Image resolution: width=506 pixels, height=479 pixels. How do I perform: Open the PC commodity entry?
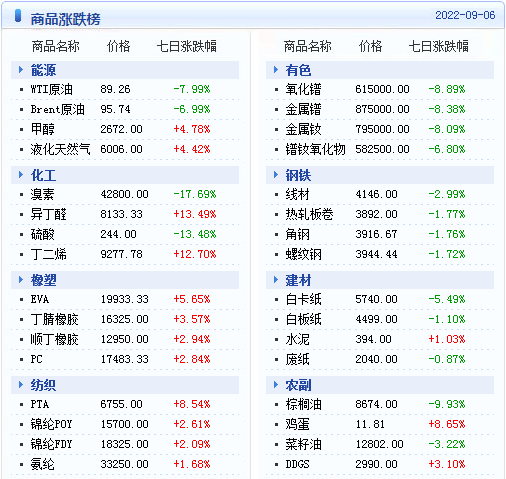(x=37, y=359)
